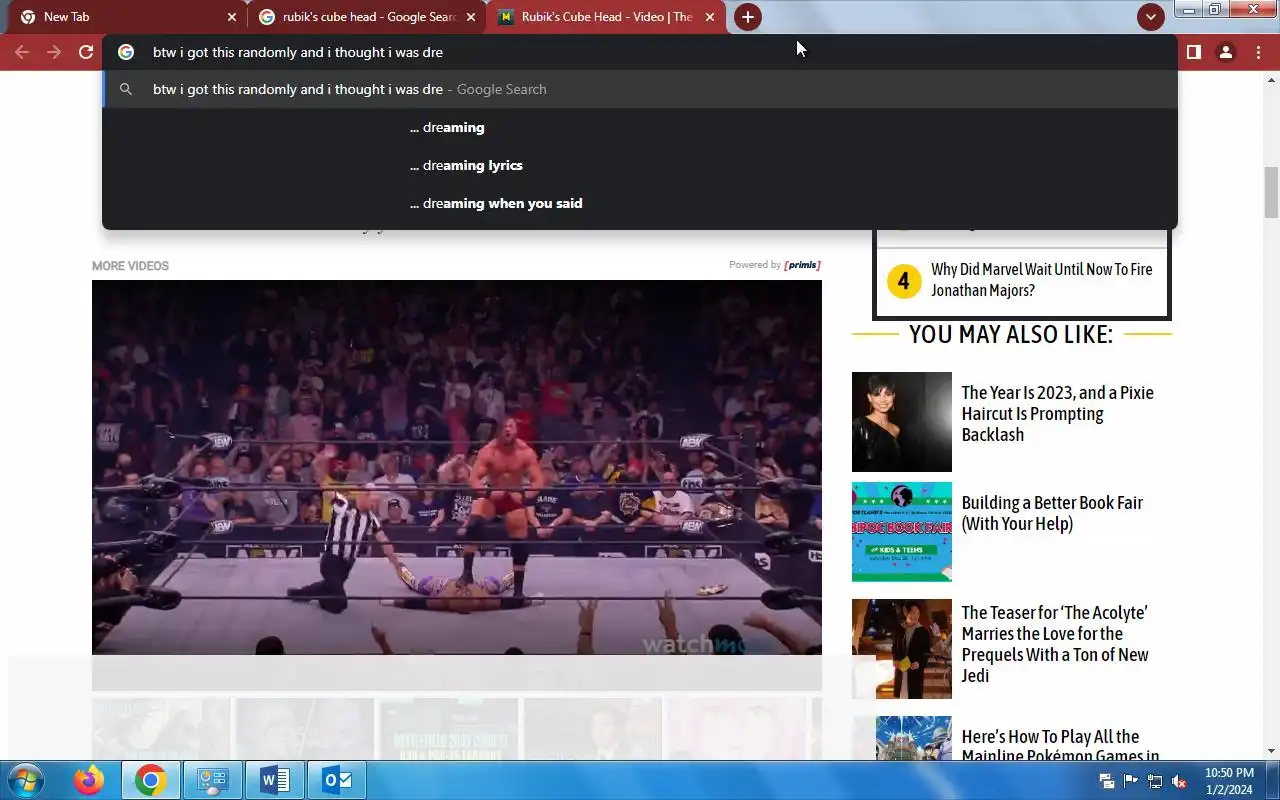The image size is (1280, 800).
Task: Open the Chrome side panel
Action: 1193,52
